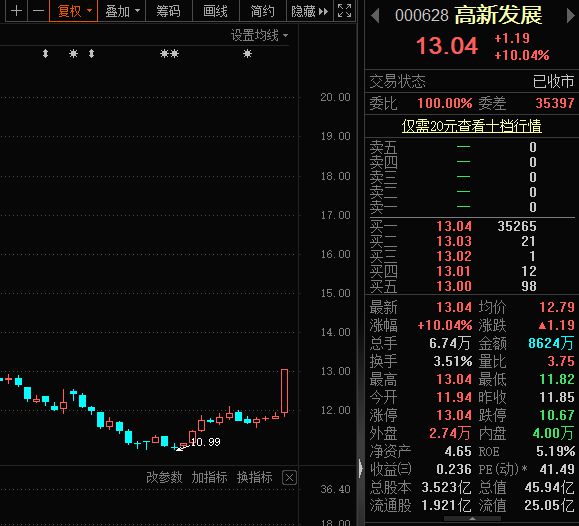579x526 pixels.
Task: Click the leftmost up-down arrow marker
Action: coord(45,54)
